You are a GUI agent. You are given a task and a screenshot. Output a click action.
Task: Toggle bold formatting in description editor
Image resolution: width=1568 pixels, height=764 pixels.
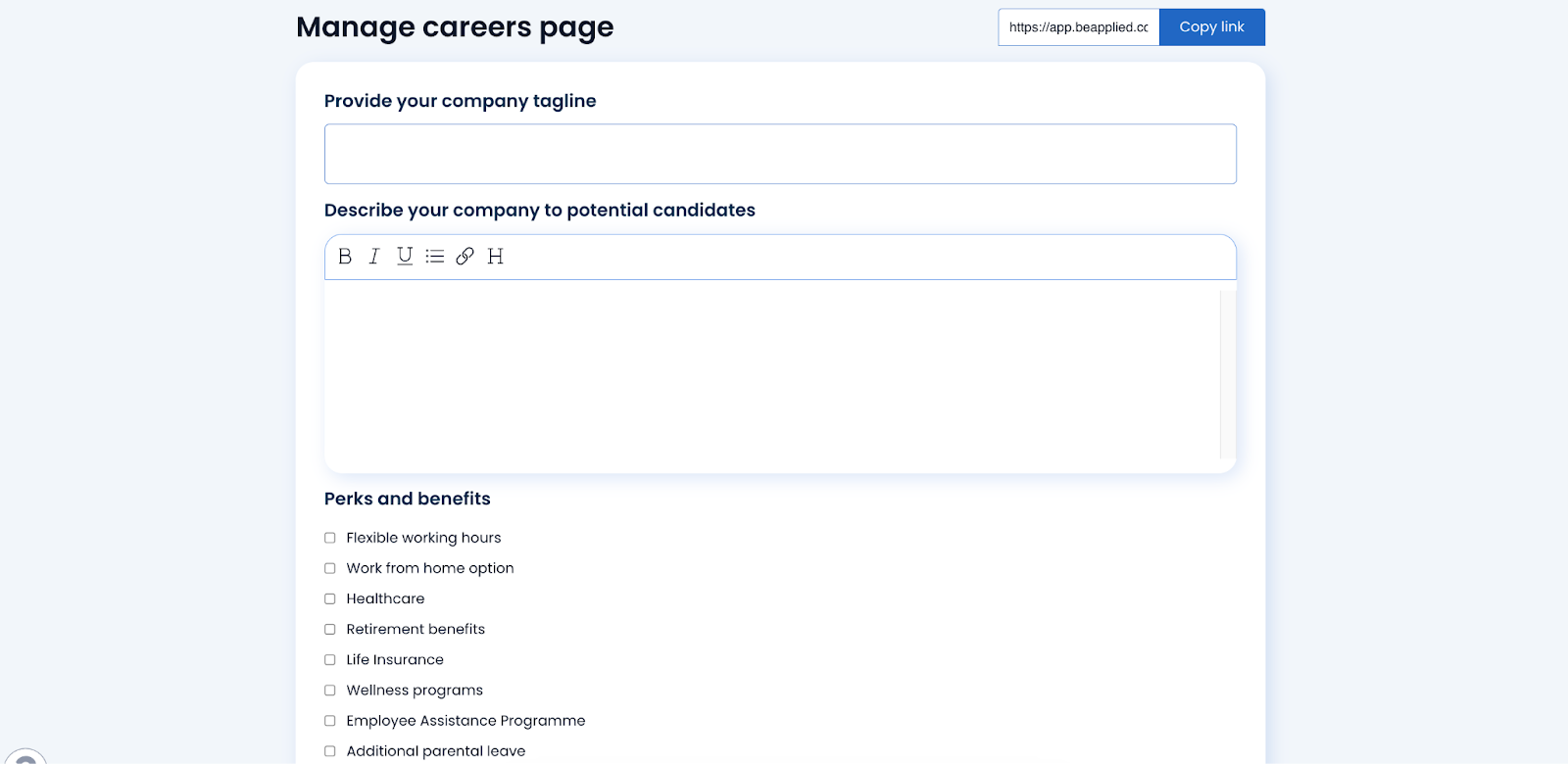[345, 257]
